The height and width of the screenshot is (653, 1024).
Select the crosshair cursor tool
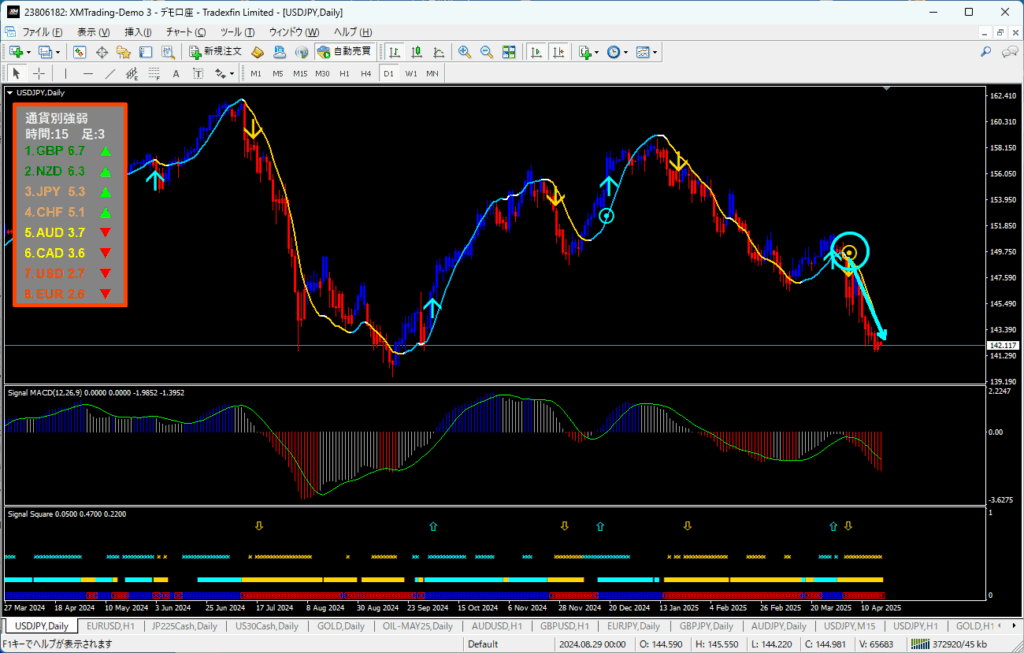tap(39, 74)
